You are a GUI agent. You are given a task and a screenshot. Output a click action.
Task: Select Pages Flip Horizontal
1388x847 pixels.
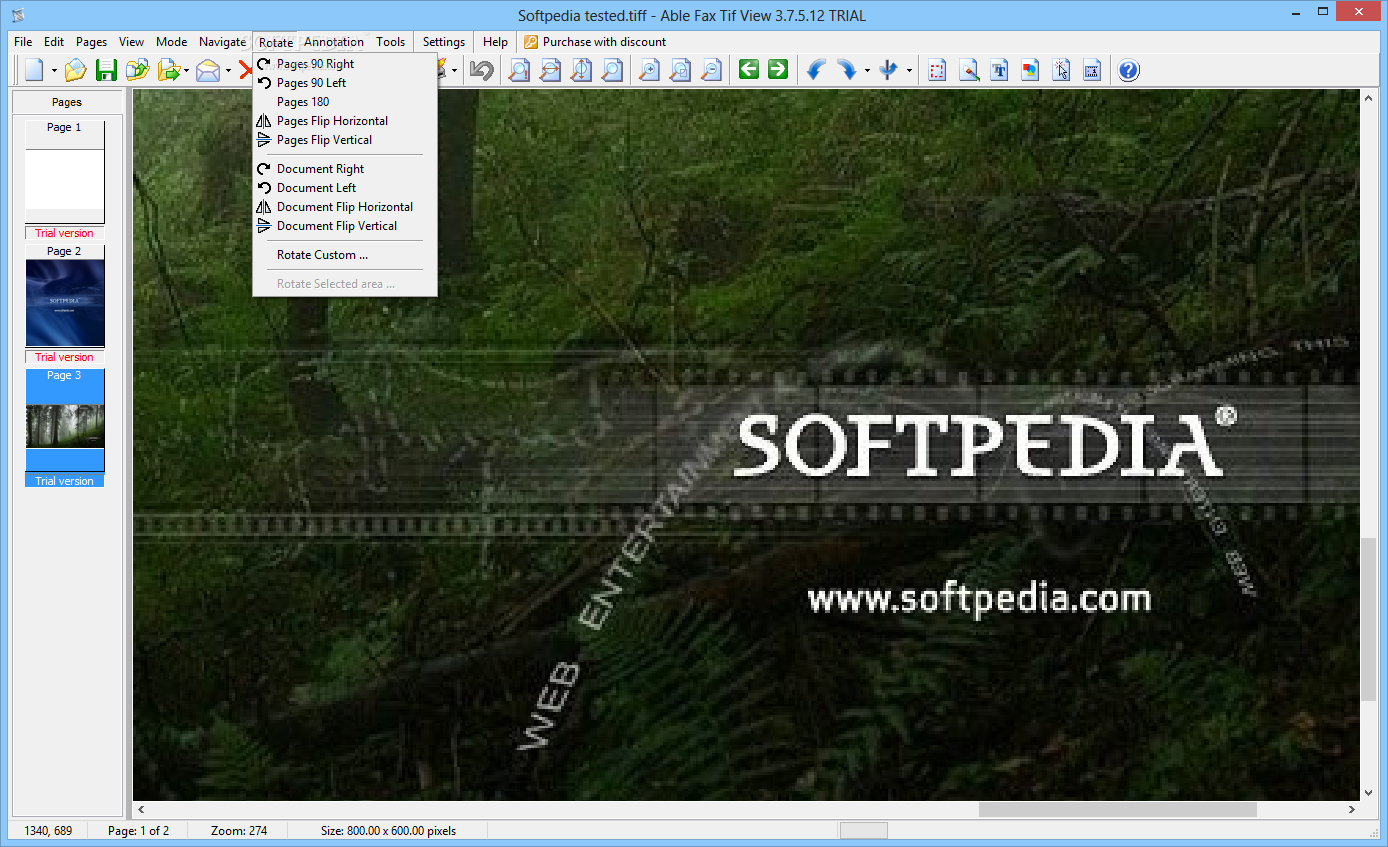tap(345, 121)
